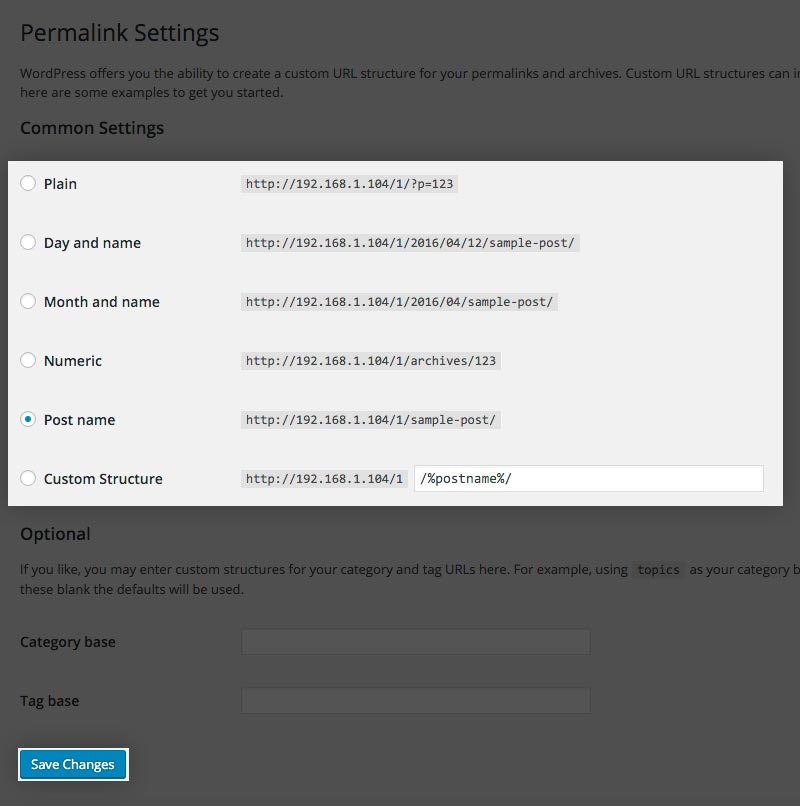This screenshot has width=800, height=806.
Task: Select the Month and name radio button
Action: coord(28,301)
